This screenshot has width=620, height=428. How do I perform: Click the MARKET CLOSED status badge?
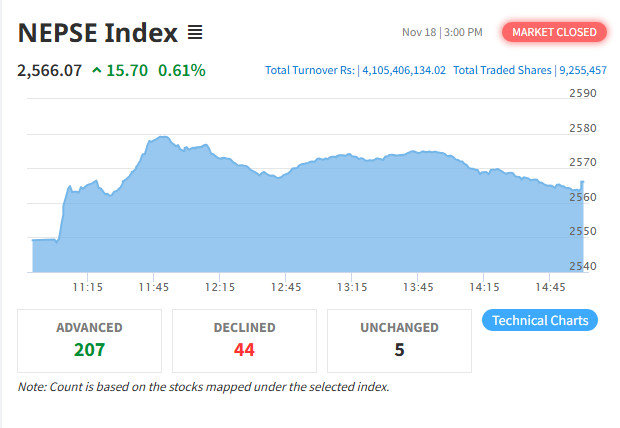point(555,32)
